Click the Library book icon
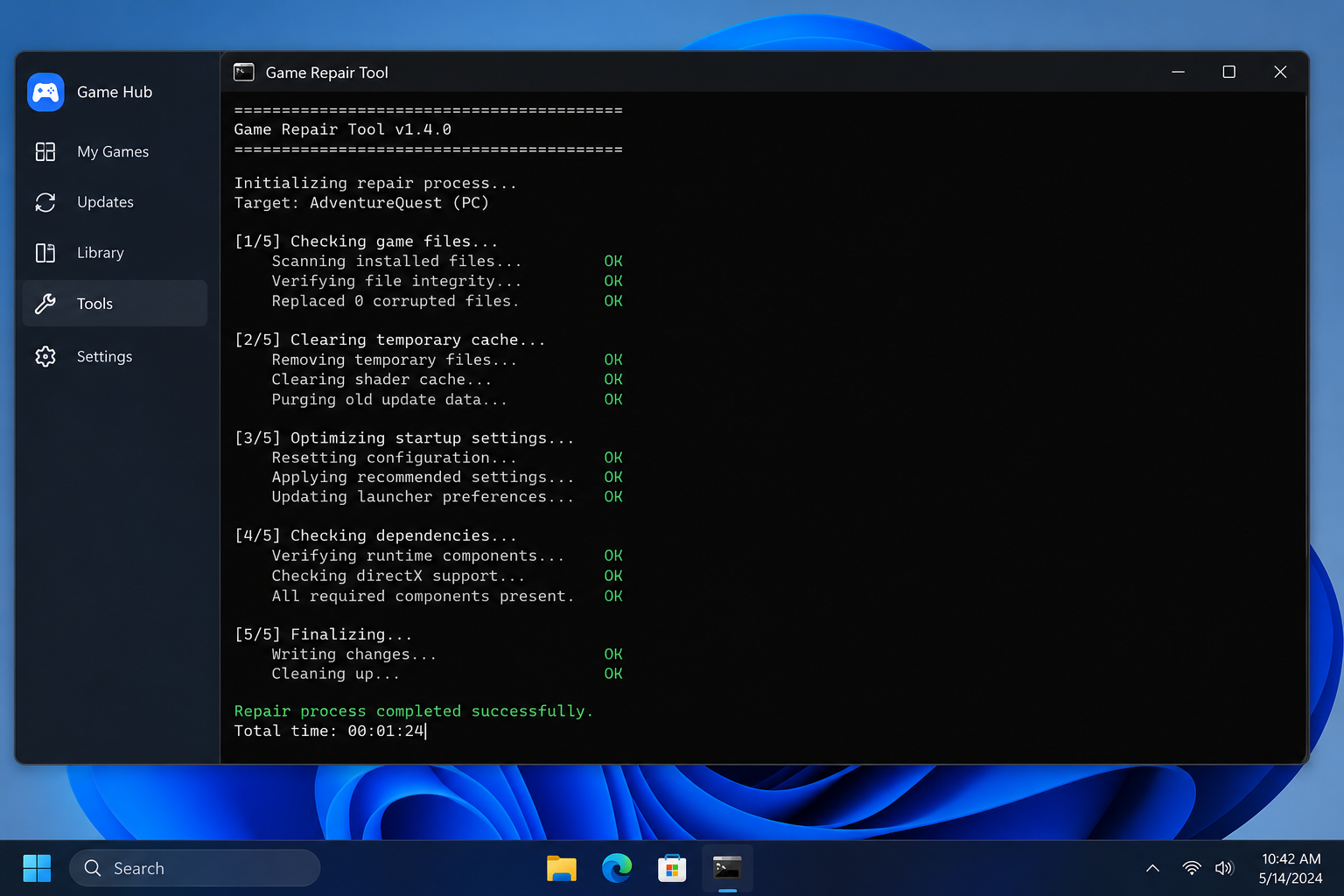 pyautogui.click(x=45, y=253)
